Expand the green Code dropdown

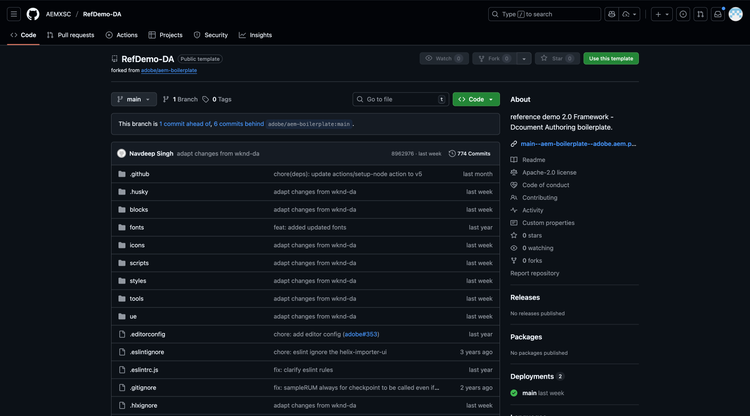[476, 99]
